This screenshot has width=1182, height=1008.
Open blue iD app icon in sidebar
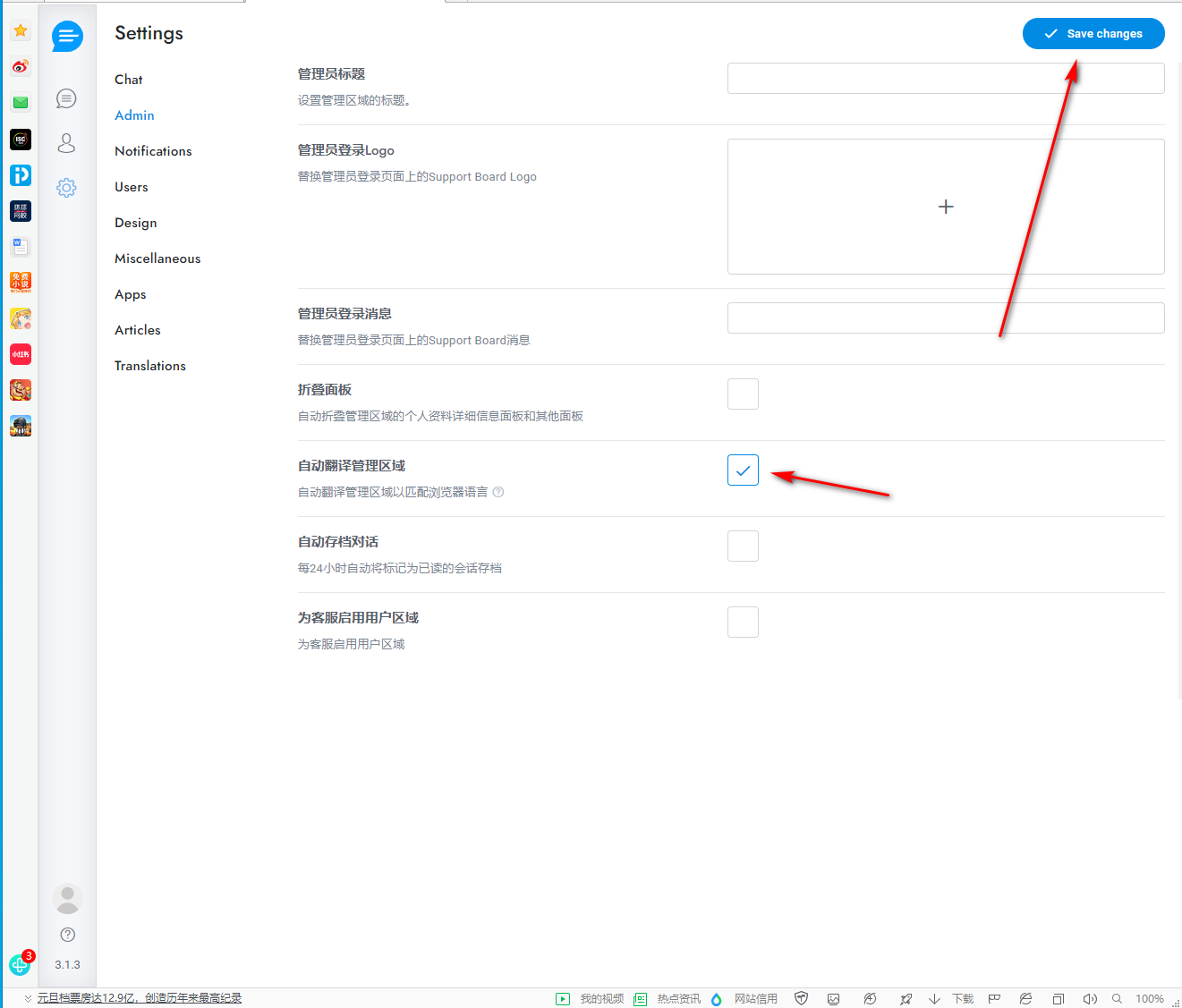click(21, 175)
